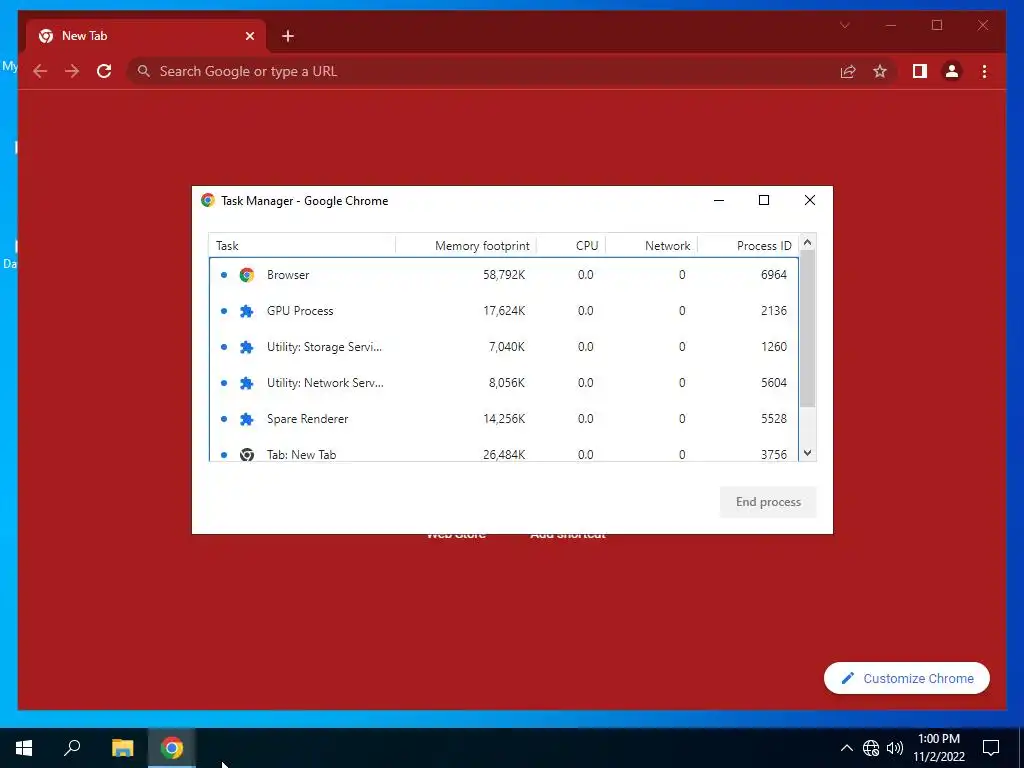Click the End process button
Image resolution: width=1024 pixels, height=768 pixels.
768,502
